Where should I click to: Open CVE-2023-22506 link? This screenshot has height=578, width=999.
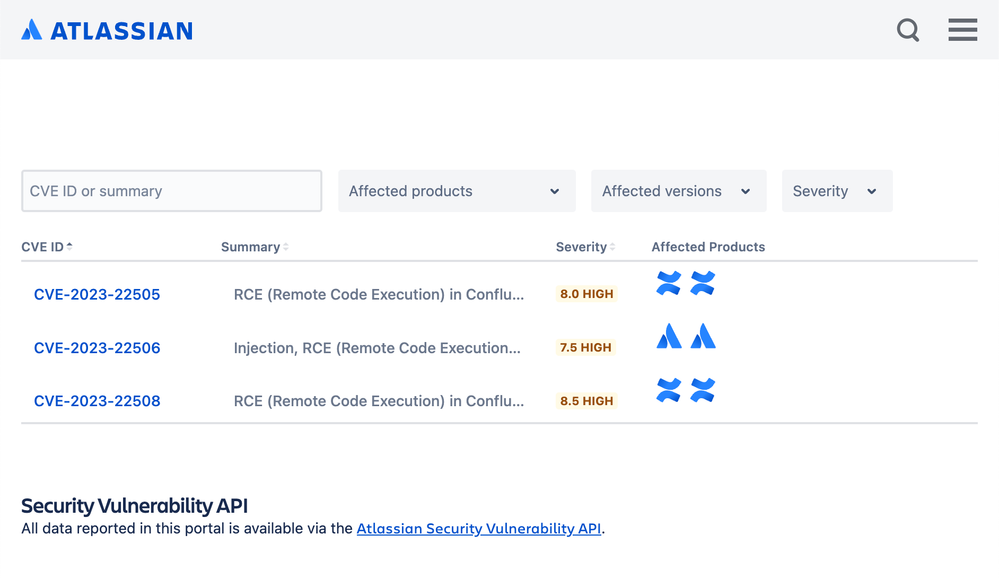[97, 348]
